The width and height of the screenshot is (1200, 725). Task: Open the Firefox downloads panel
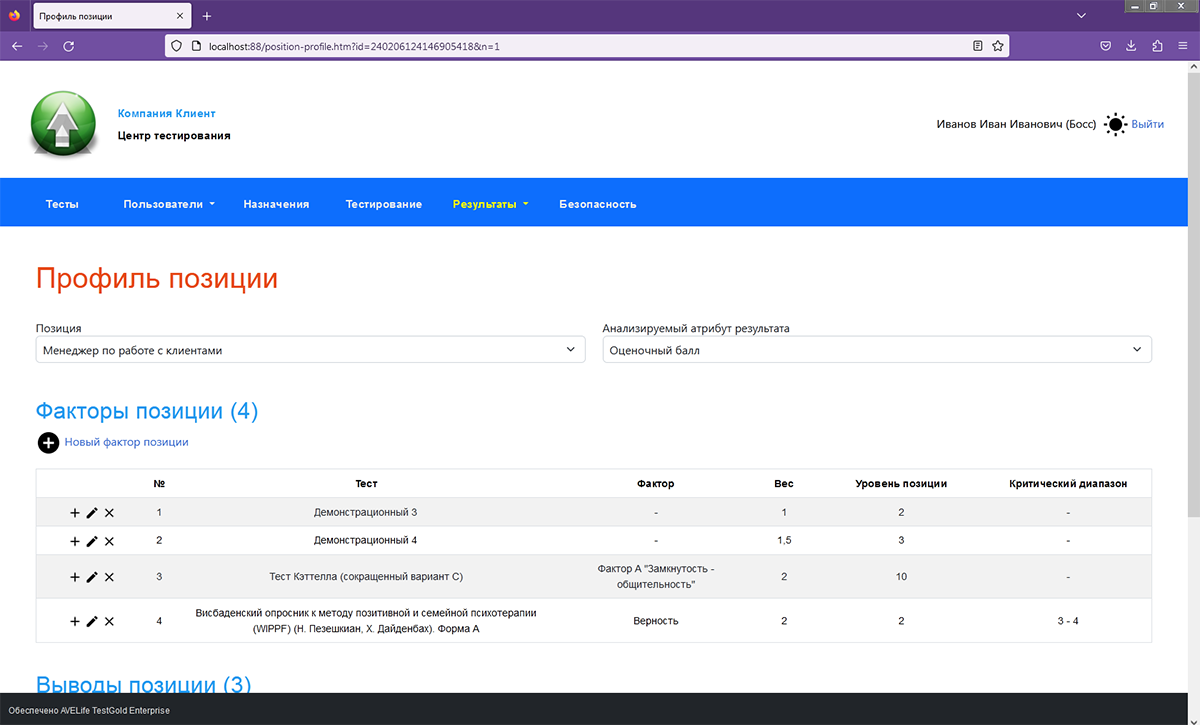pos(1131,46)
